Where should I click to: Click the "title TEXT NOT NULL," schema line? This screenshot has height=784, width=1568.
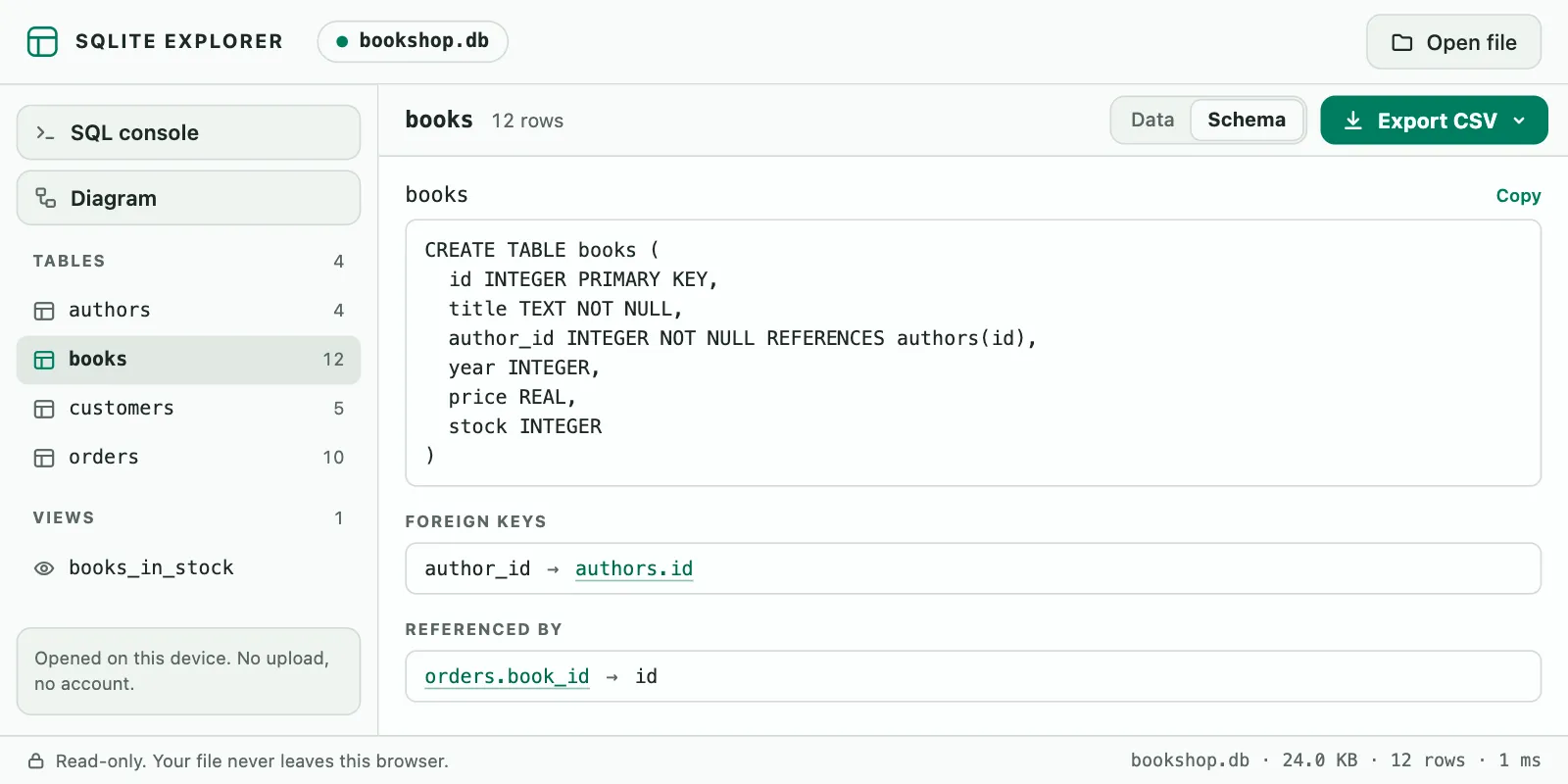[x=565, y=309]
